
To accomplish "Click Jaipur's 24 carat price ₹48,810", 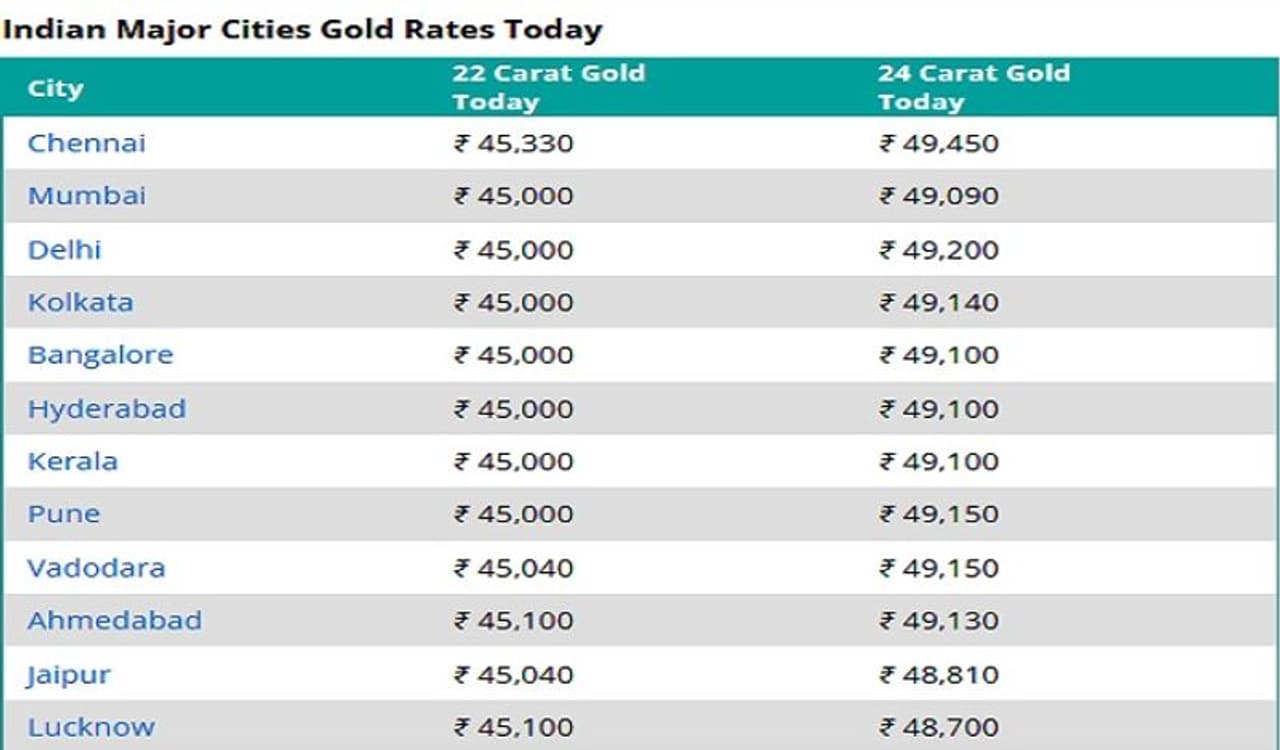I will click(x=939, y=675).
